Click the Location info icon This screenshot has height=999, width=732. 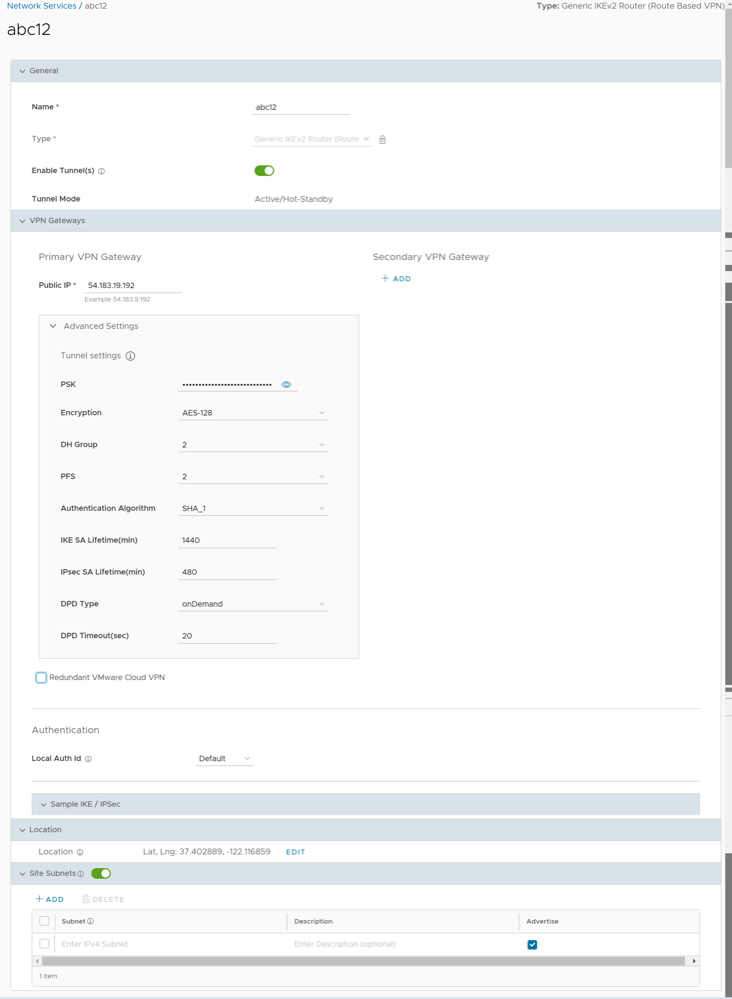point(80,852)
